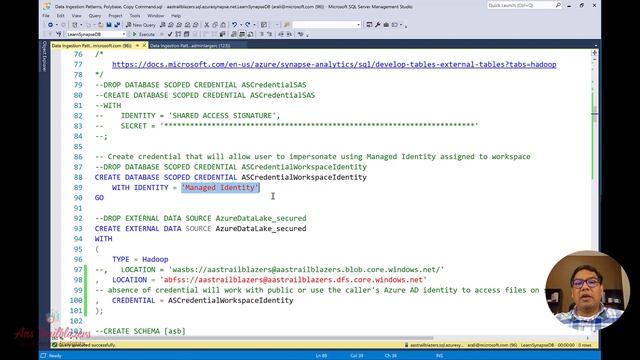Open the wide find combo box in the toolbar
The image size is (640, 360).
pyautogui.click(x=327, y=25)
